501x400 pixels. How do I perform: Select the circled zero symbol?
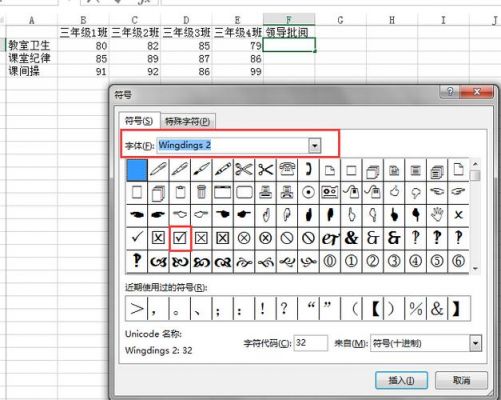(x=330, y=261)
